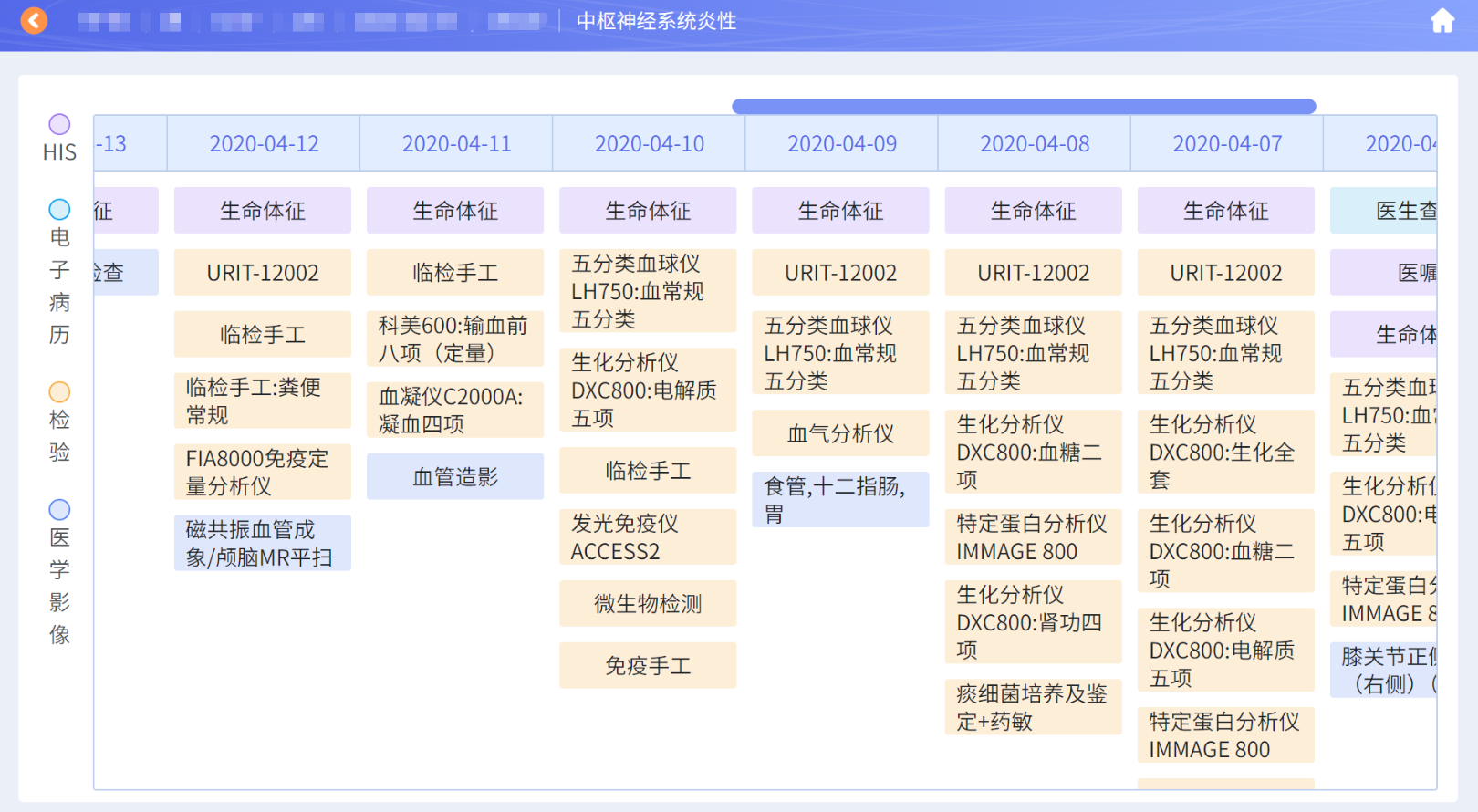Select the 2020-04-10 date column header

click(649, 144)
